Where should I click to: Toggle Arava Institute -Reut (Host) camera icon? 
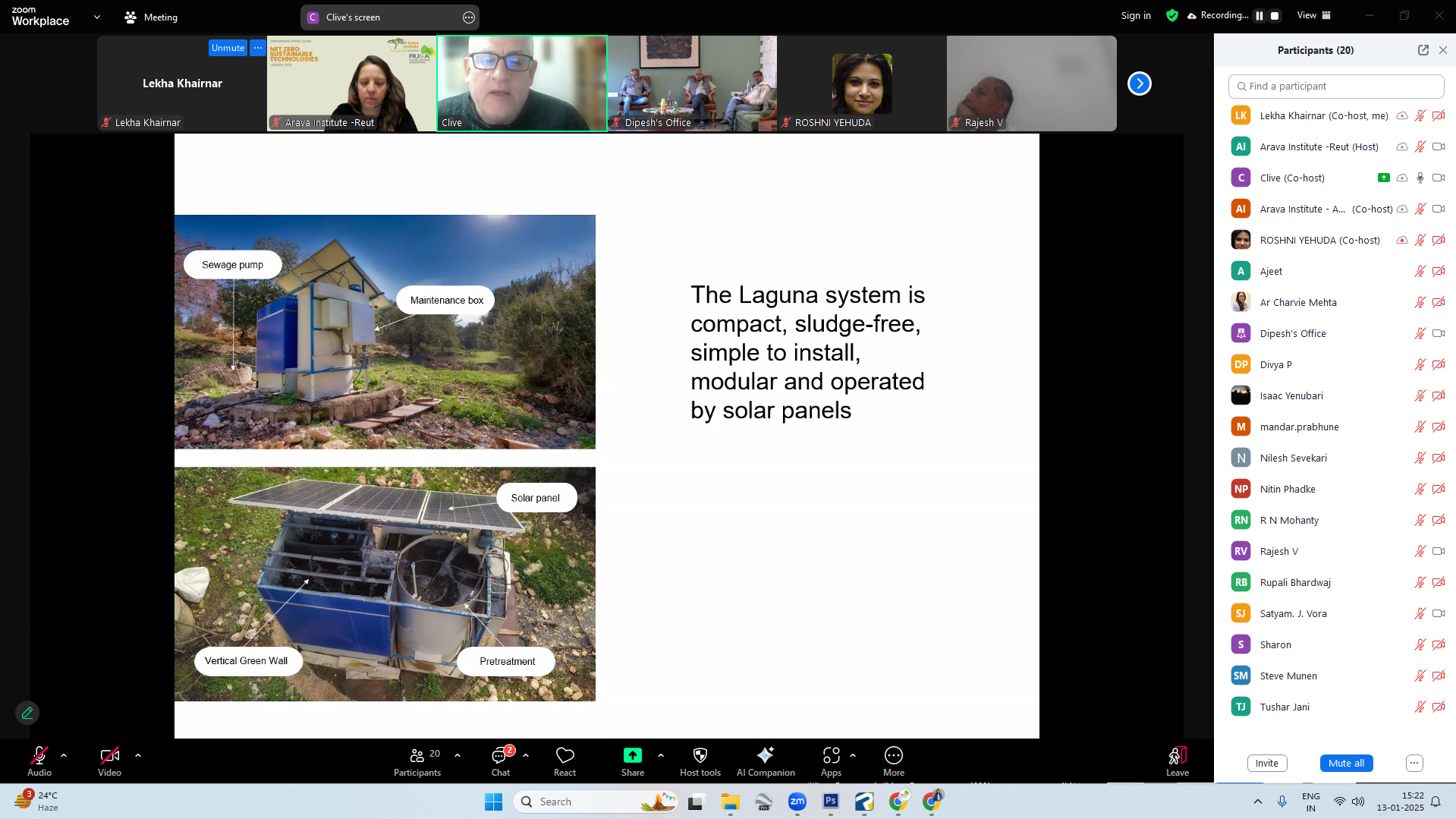coord(1439,146)
